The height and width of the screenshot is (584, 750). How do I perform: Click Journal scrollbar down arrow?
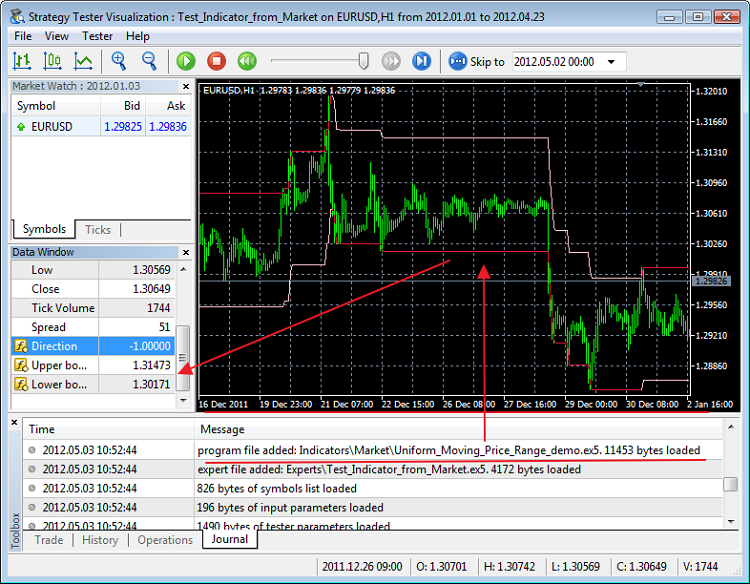[731, 521]
